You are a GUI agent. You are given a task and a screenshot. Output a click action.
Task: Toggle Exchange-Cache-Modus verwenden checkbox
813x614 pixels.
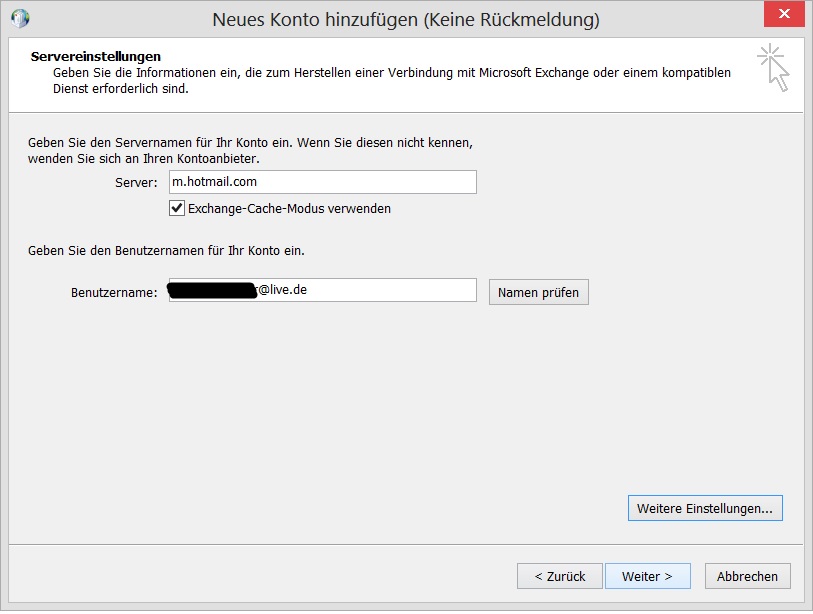pos(177,208)
